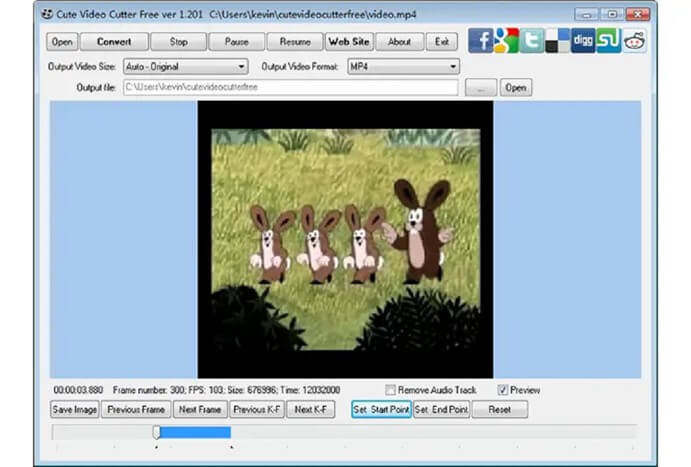
Task: Browse output file with ellipsis button
Action: pos(481,88)
